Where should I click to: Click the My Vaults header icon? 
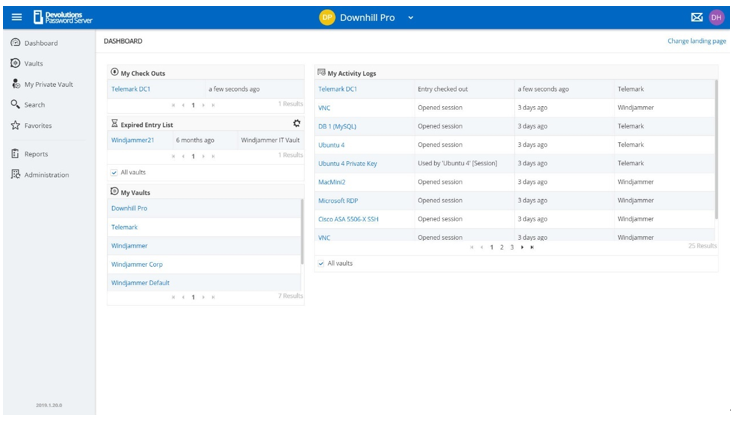[114, 191]
